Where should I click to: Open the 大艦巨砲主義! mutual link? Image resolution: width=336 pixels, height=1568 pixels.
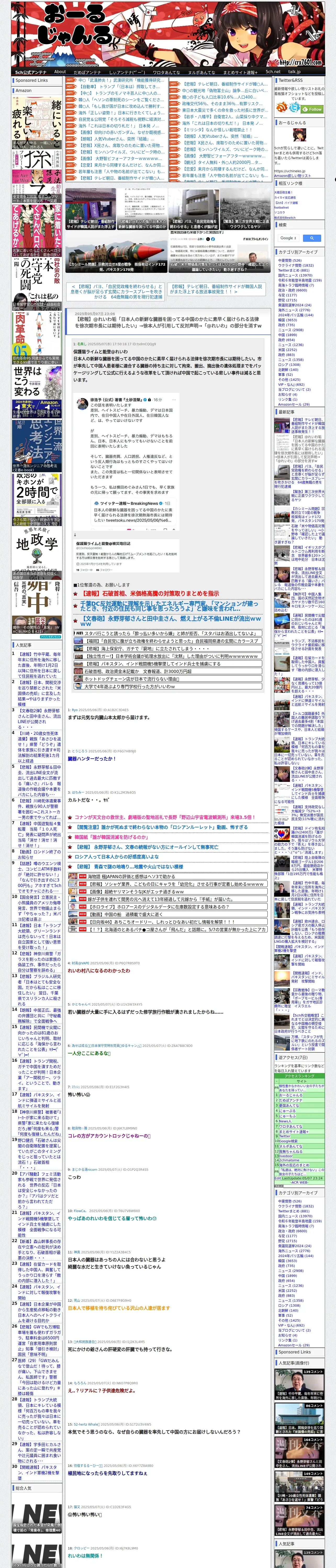[x=284, y=192]
